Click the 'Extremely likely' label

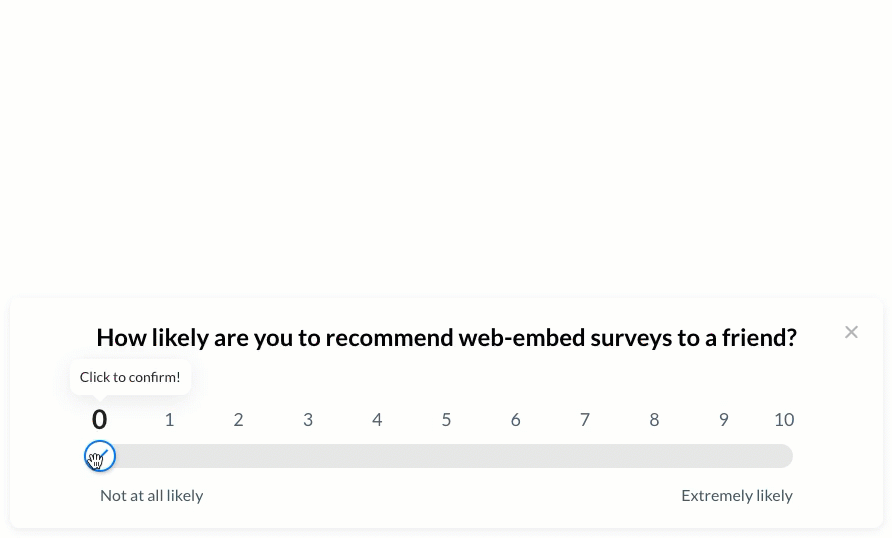click(x=737, y=496)
